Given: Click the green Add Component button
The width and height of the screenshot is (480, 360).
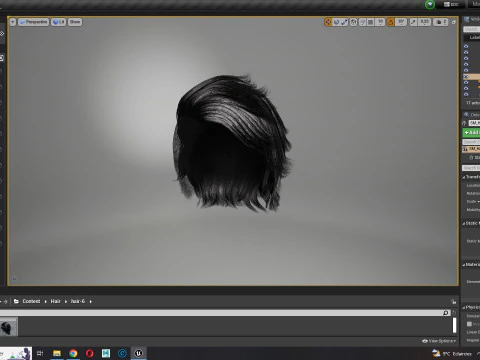Looking at the screenshot, I should (471, 133).
